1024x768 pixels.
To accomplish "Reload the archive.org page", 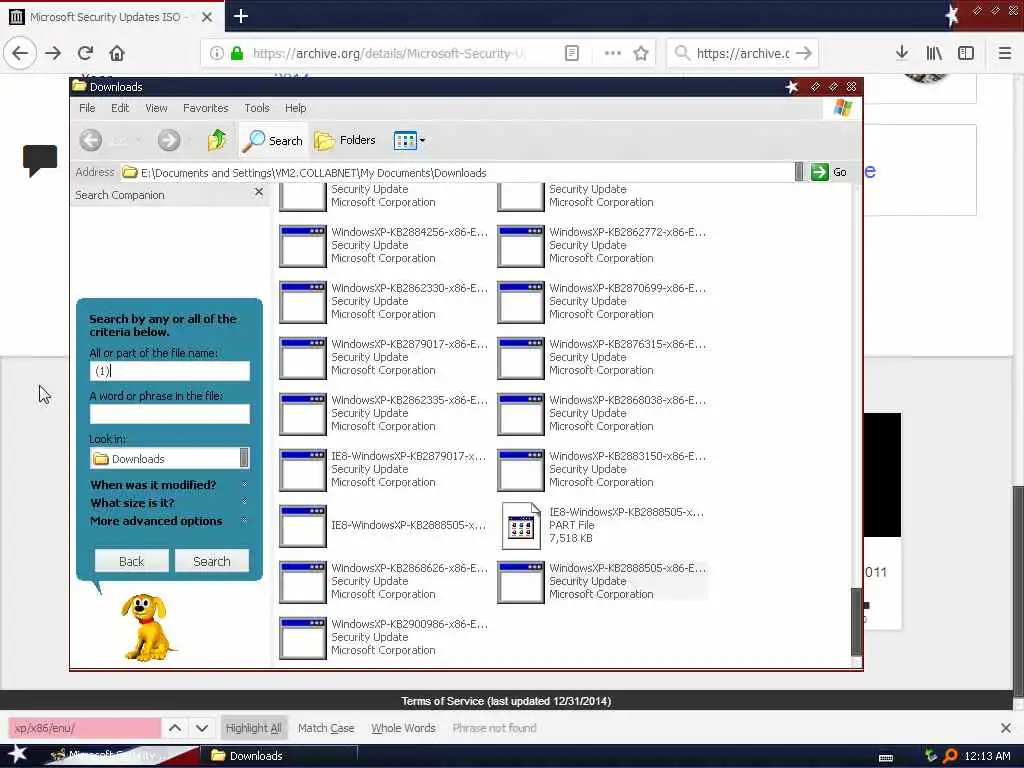I will click(x=85, y=53).
